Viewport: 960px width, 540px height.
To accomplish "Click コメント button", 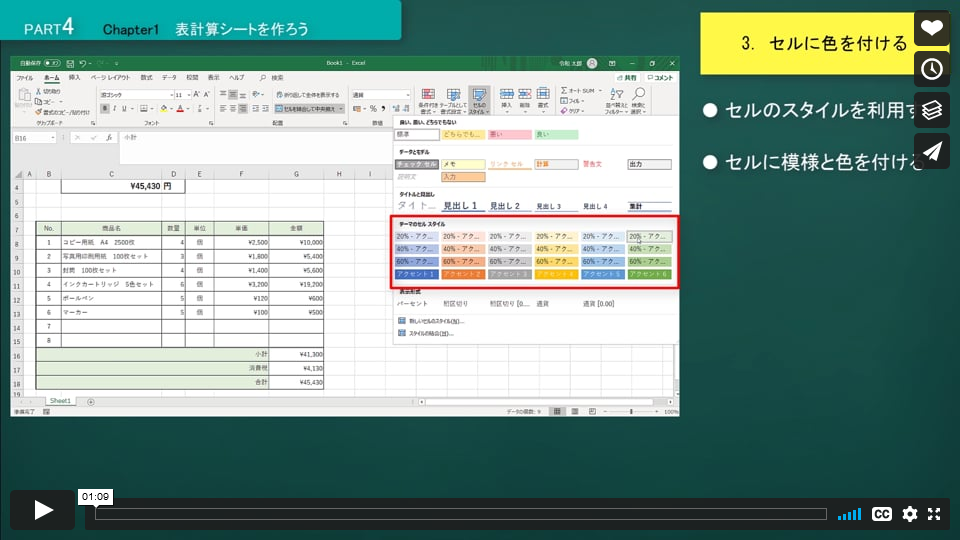I will click(x=660, y=78).
